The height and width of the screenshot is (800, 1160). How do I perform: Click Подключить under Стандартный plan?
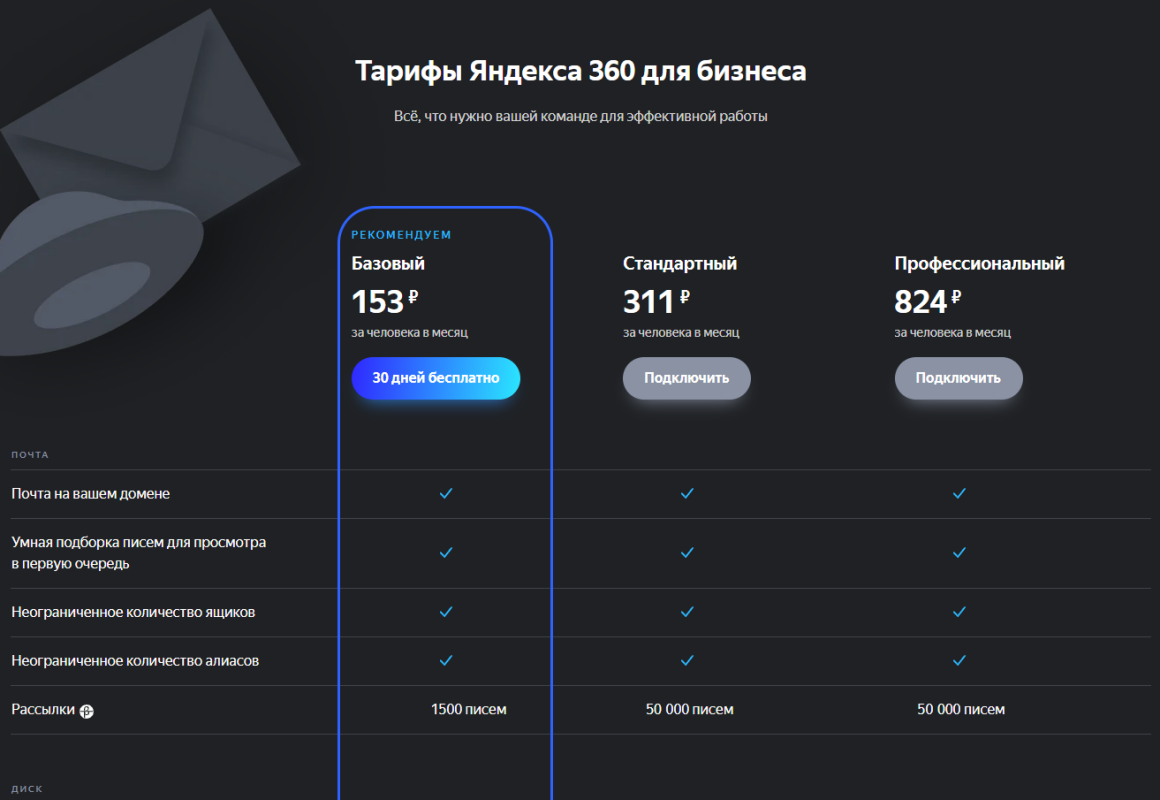tap(687, 378)
